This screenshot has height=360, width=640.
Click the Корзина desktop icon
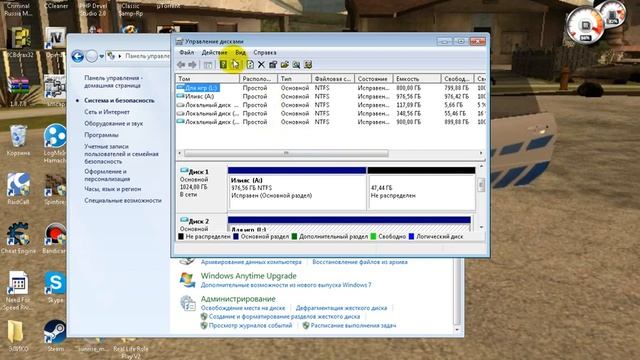click(x=18, y=141)
